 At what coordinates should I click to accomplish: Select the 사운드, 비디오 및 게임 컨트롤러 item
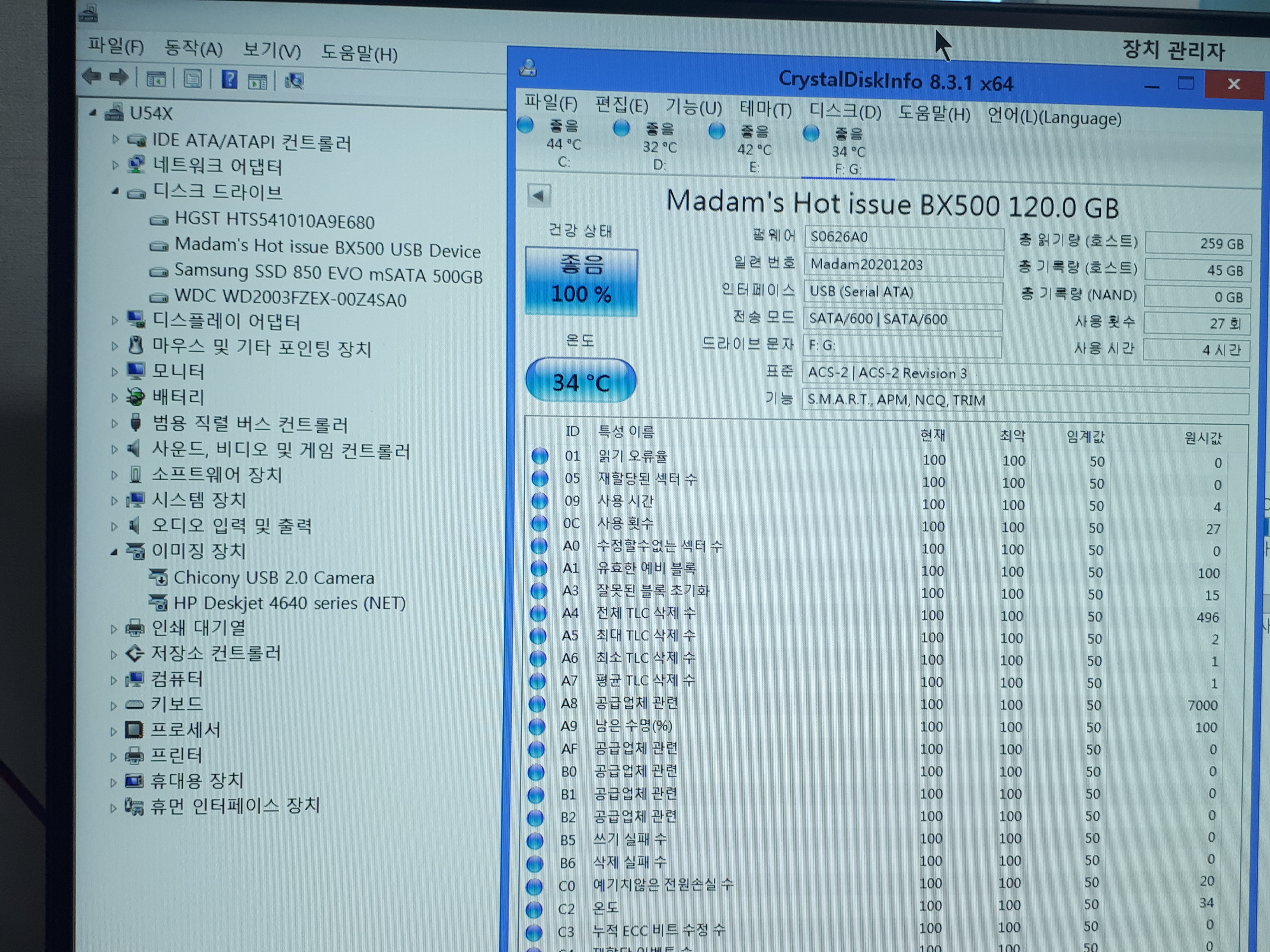coord(281,450)
